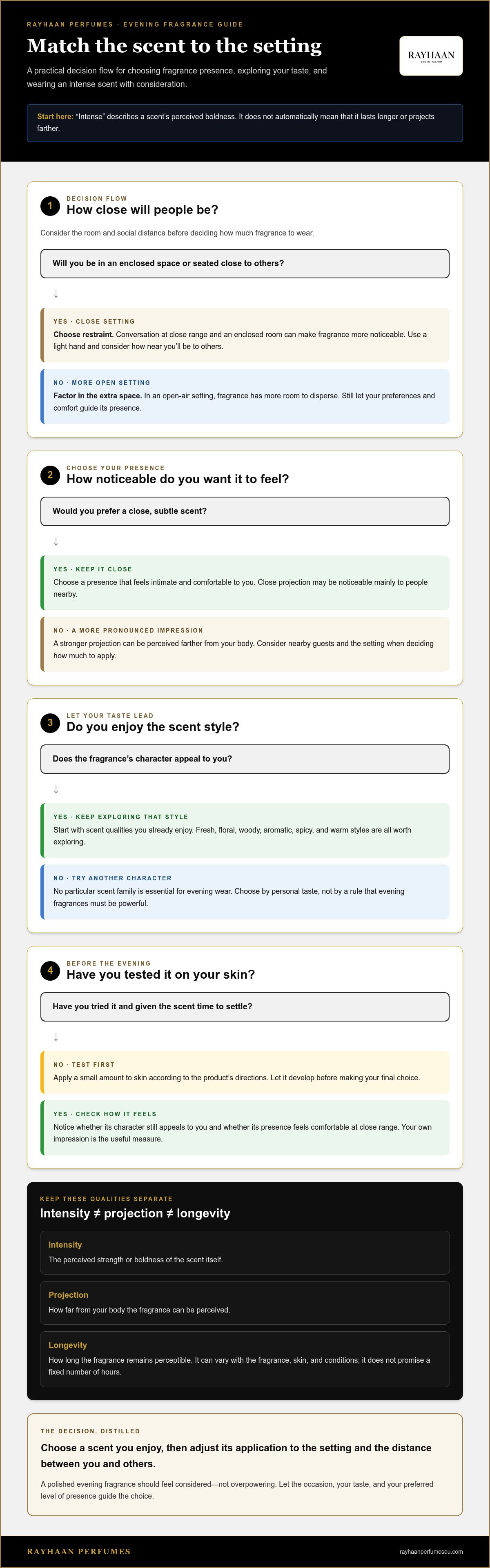Click the down arrow under the tried-it question

coord(56,1037)
